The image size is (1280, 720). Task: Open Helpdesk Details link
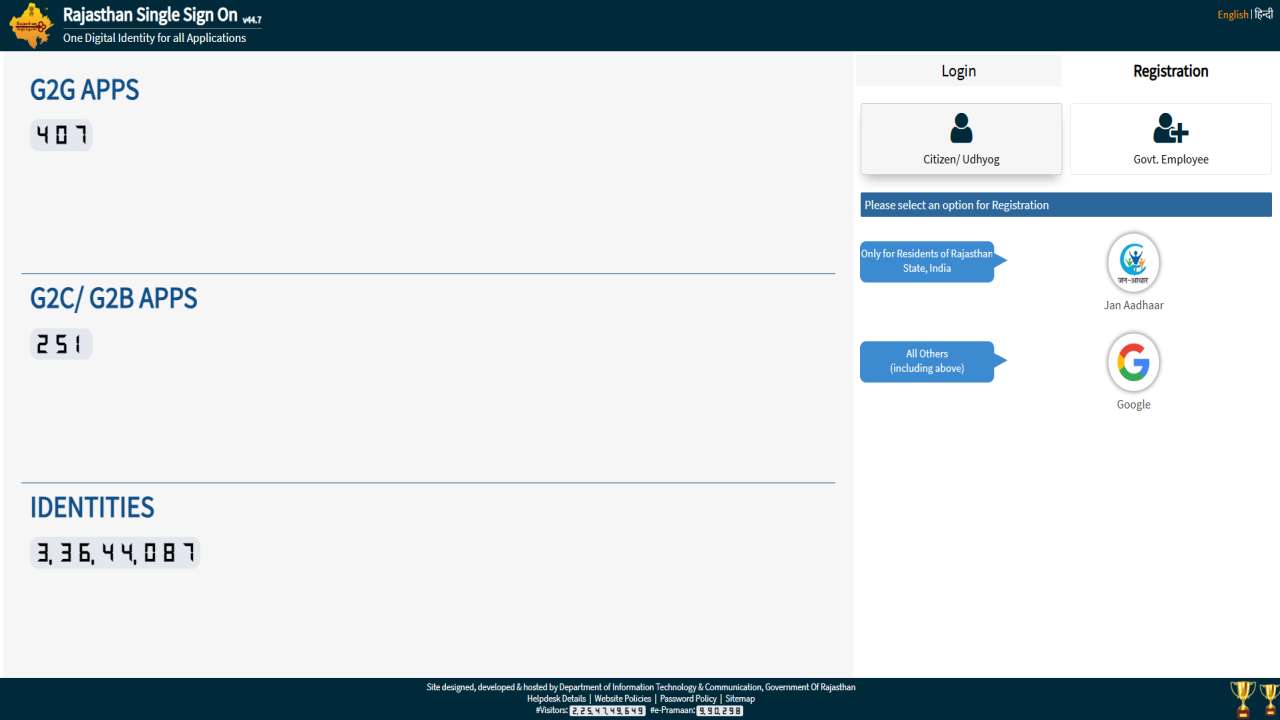point(556,699)
